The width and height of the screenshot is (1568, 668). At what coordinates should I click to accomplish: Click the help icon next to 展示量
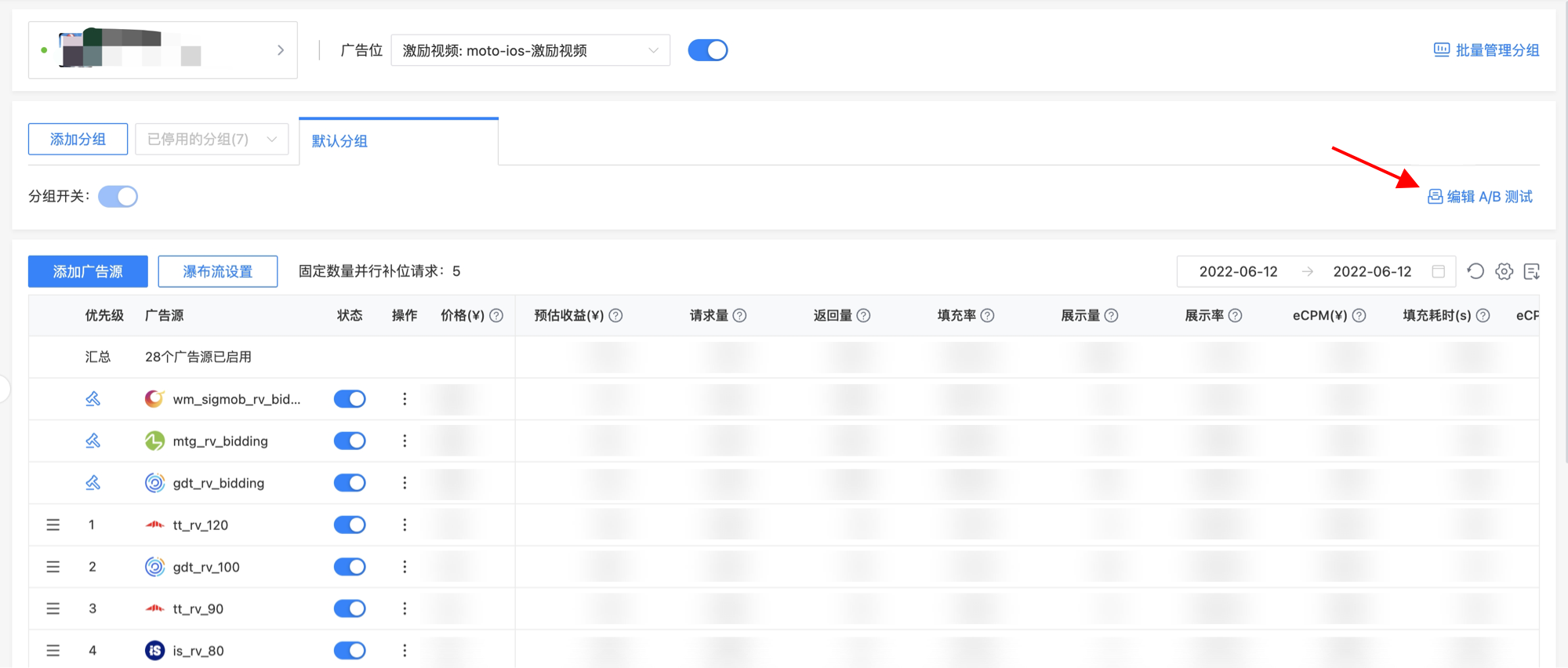(1111, 315)
